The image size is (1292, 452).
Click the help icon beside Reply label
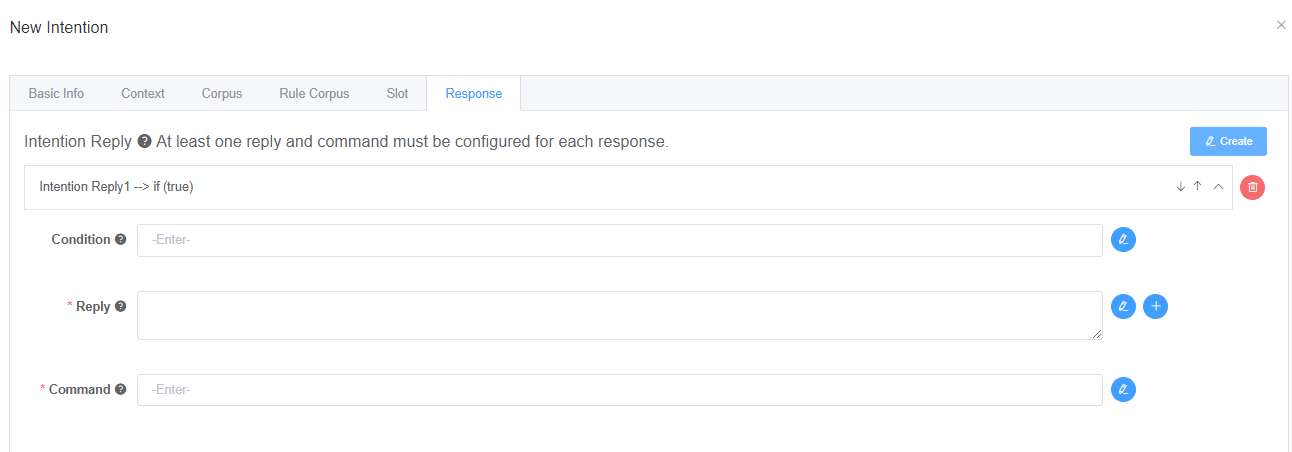(x=121, y=306)
